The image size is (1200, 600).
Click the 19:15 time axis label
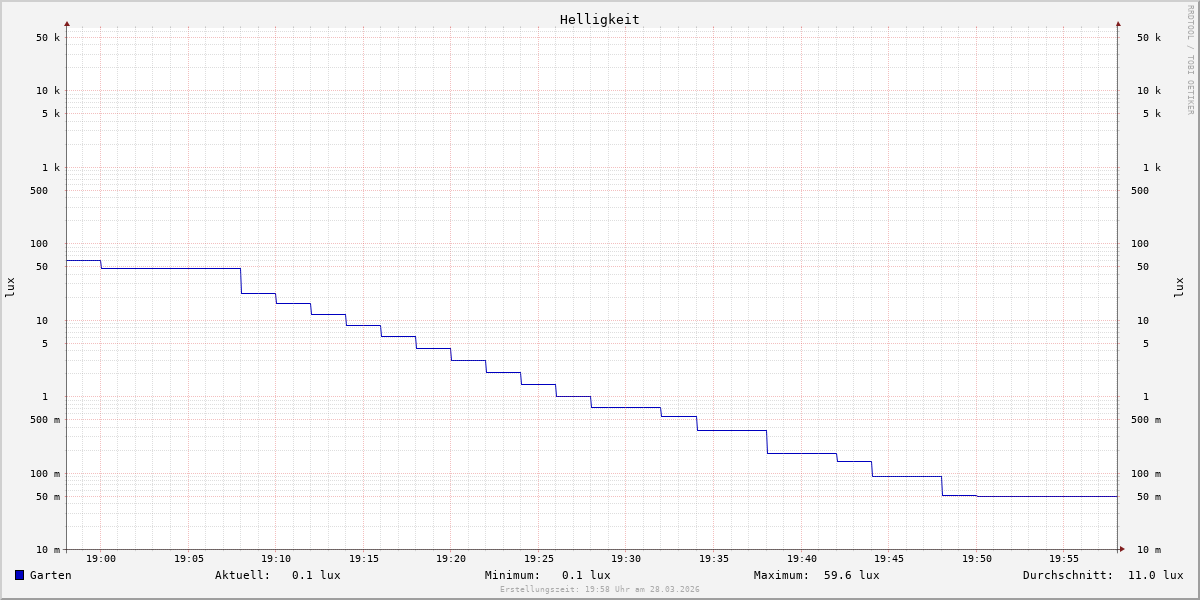pos(364,559)
